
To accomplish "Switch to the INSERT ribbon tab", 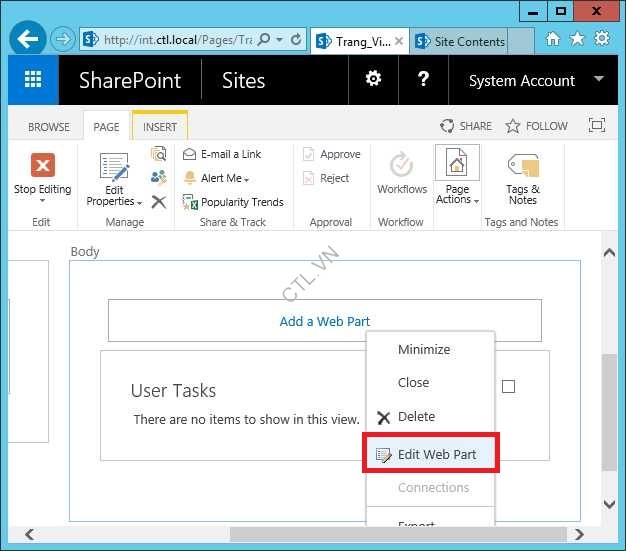I will [160, 127].
